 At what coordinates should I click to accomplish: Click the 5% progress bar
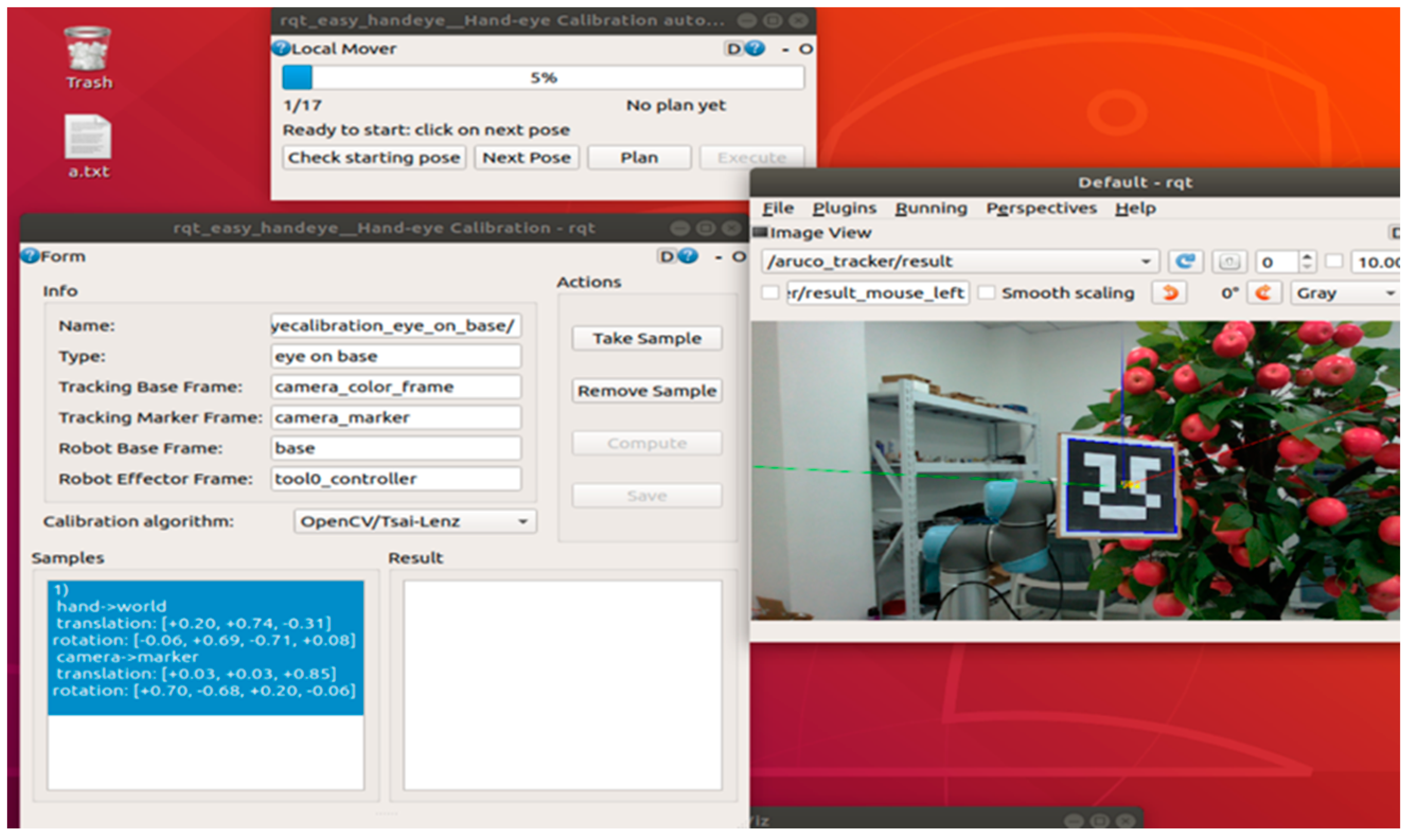(543, 77)
